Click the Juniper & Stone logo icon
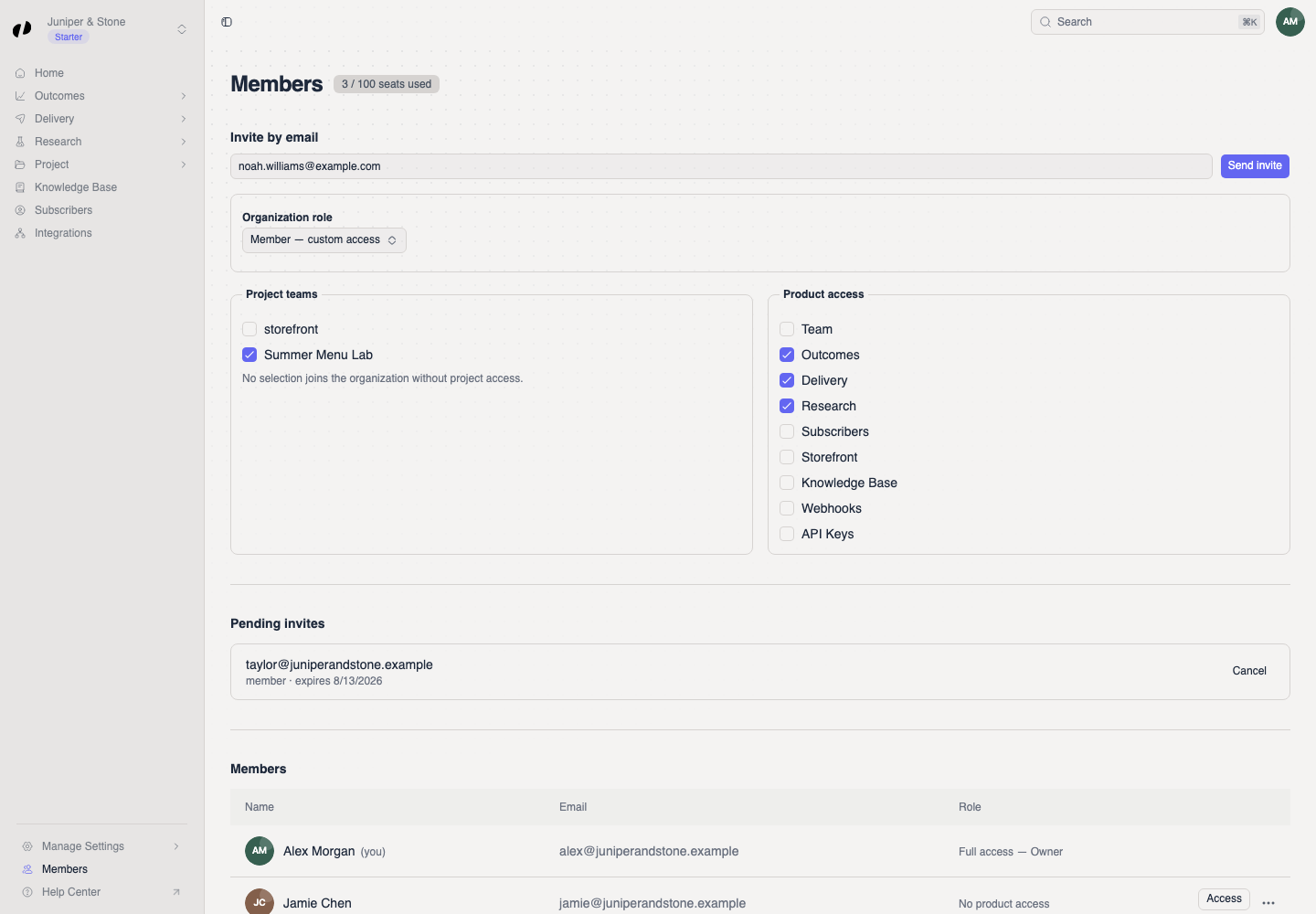The width and height of the screenshot is (1316, 914). pyautogui.click(x=22, y=29)
